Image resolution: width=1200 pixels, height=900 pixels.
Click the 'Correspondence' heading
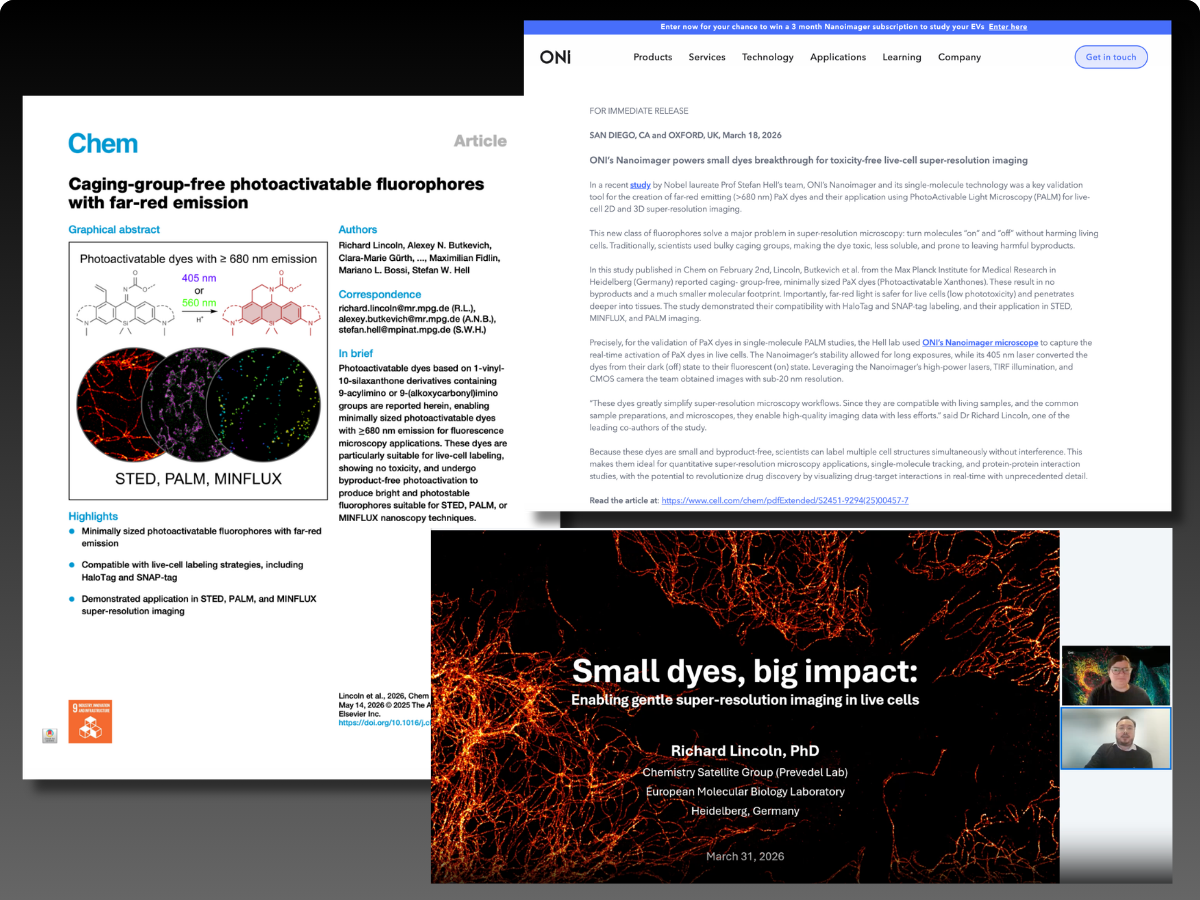[380, 294]
